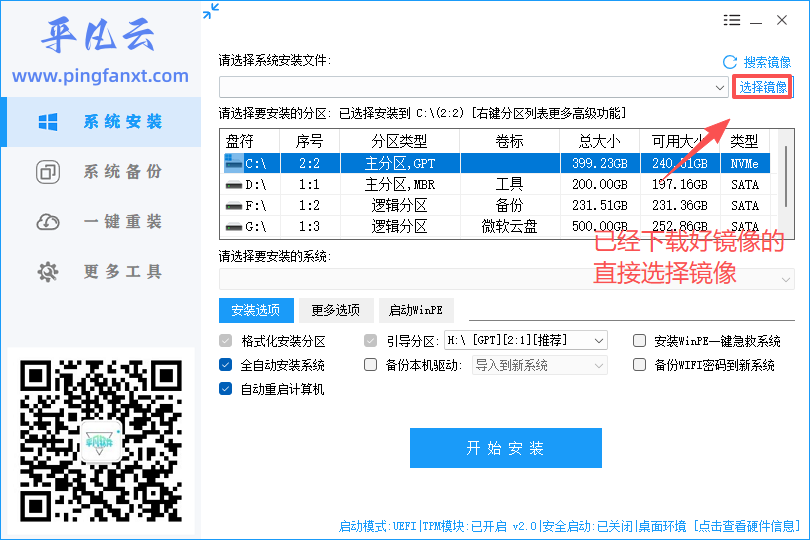810x540 pixels.
Task: Expand the system install file dropdown
Action: tap(720, 87)
